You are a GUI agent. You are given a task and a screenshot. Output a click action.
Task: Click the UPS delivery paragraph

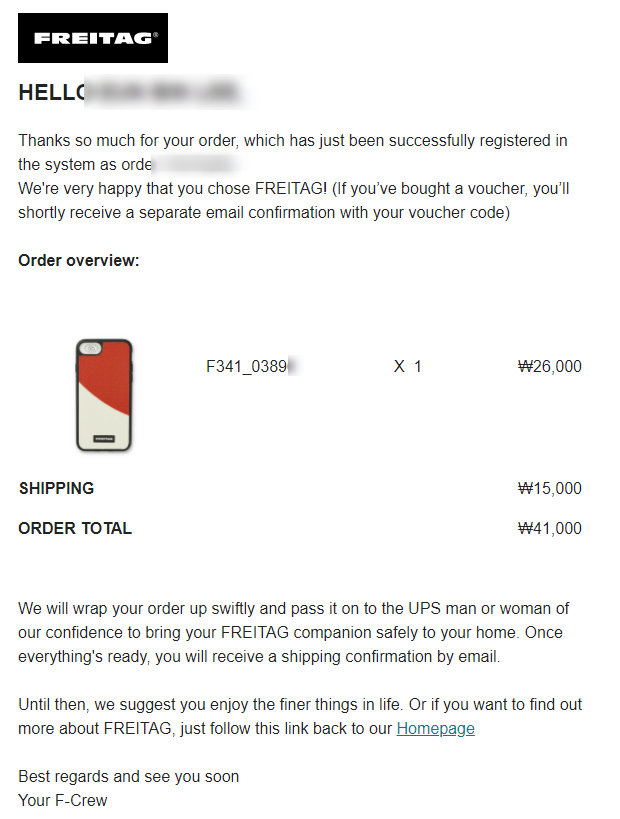pos(294,633)
